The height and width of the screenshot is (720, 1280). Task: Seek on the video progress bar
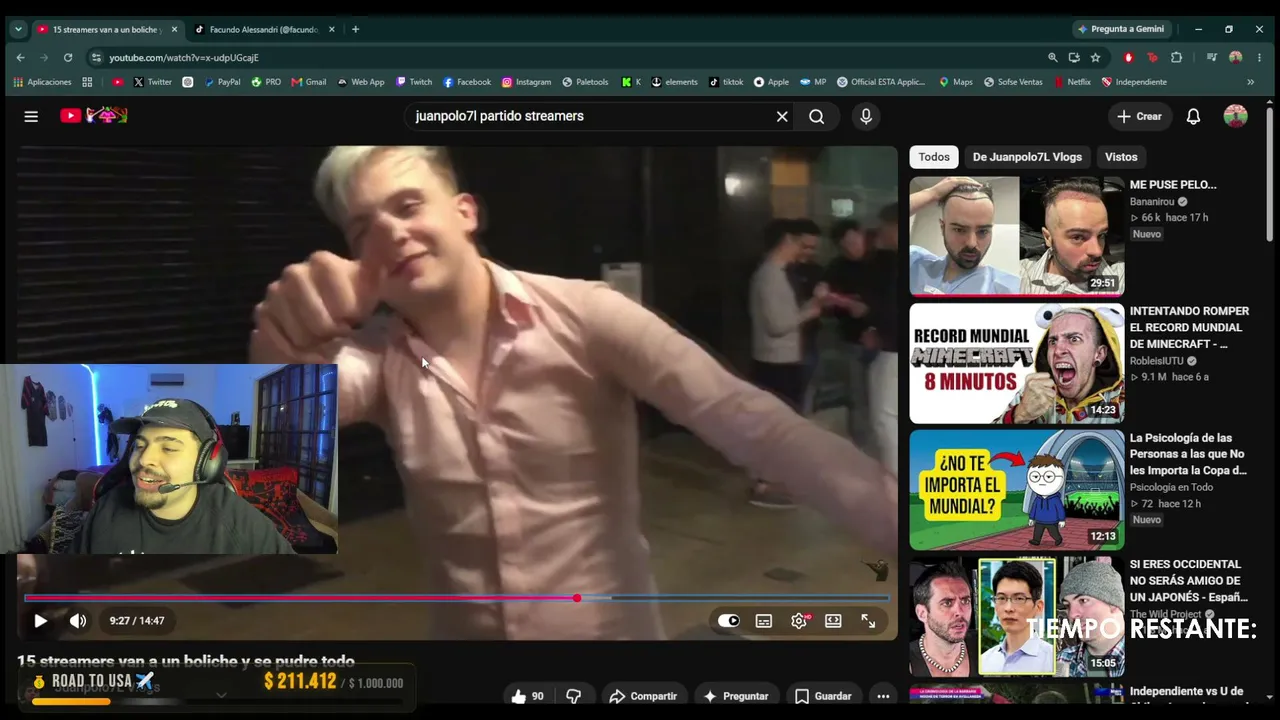click(x=457, y=598)
